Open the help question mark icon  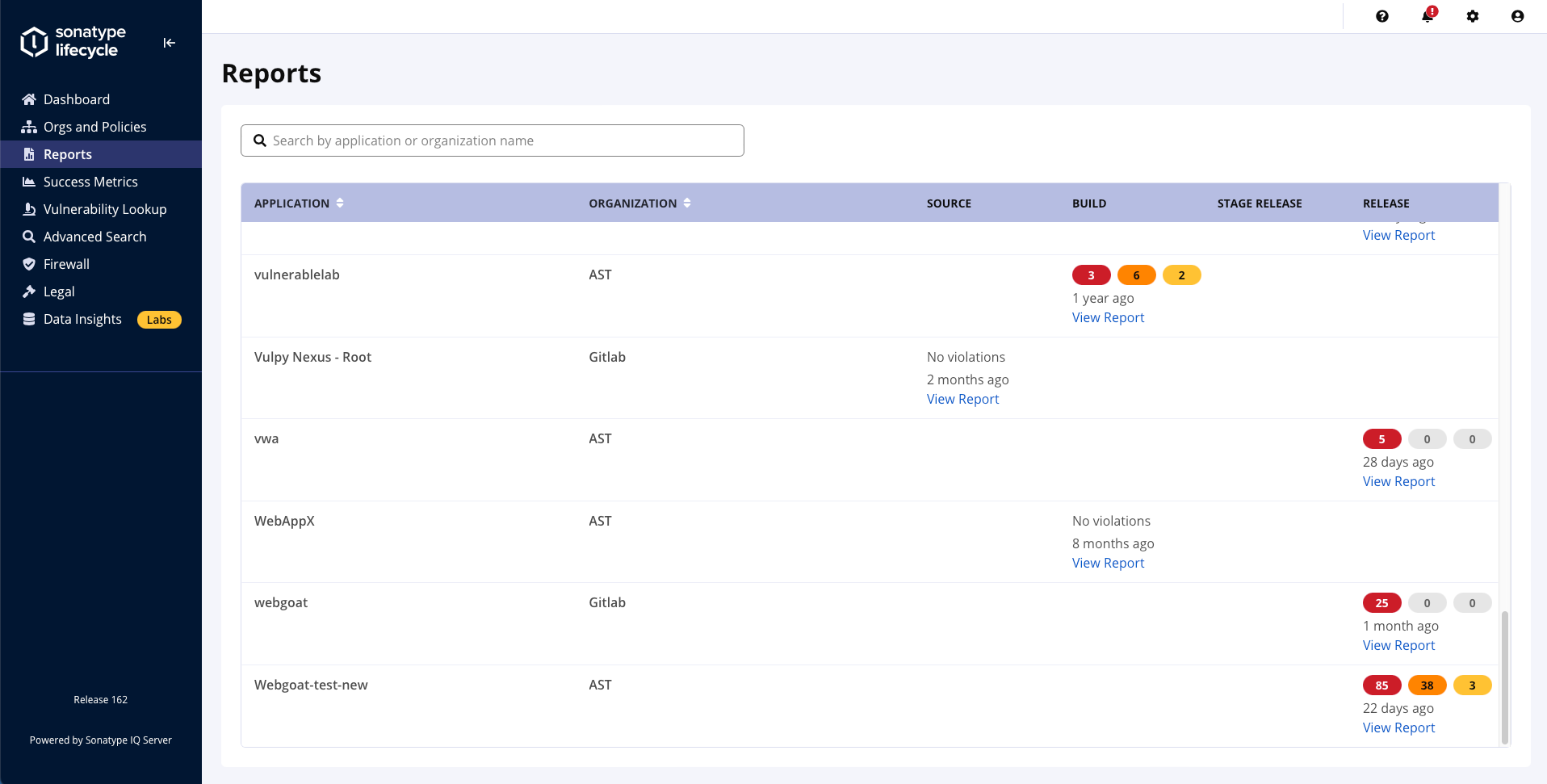pyautogui.click(x=1381, y=16)
